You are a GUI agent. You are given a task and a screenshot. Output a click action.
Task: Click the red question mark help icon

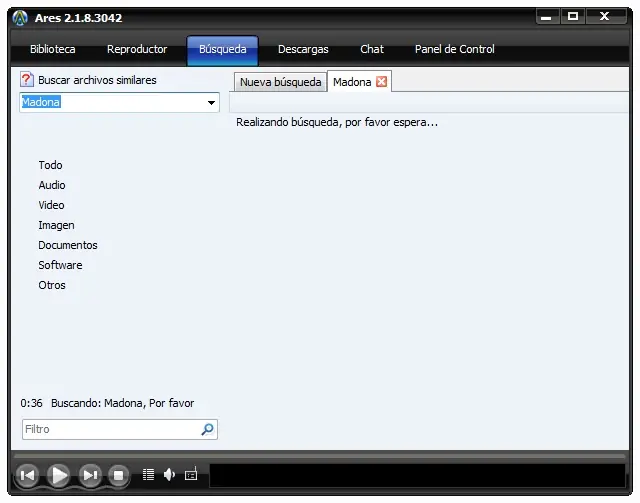click(27, 80)
